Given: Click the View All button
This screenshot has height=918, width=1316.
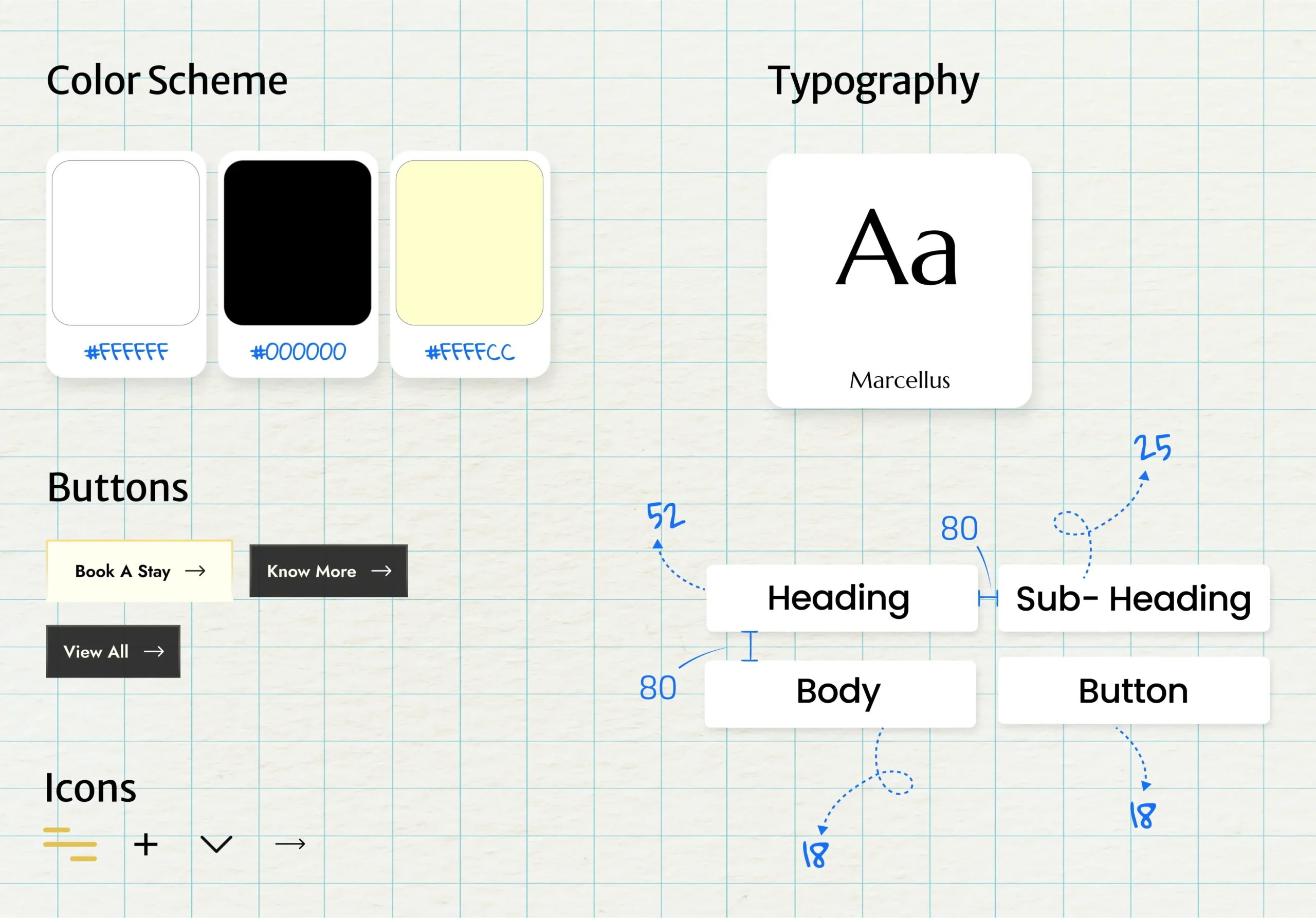Looking at the screenshot, I should coord(113,651).
